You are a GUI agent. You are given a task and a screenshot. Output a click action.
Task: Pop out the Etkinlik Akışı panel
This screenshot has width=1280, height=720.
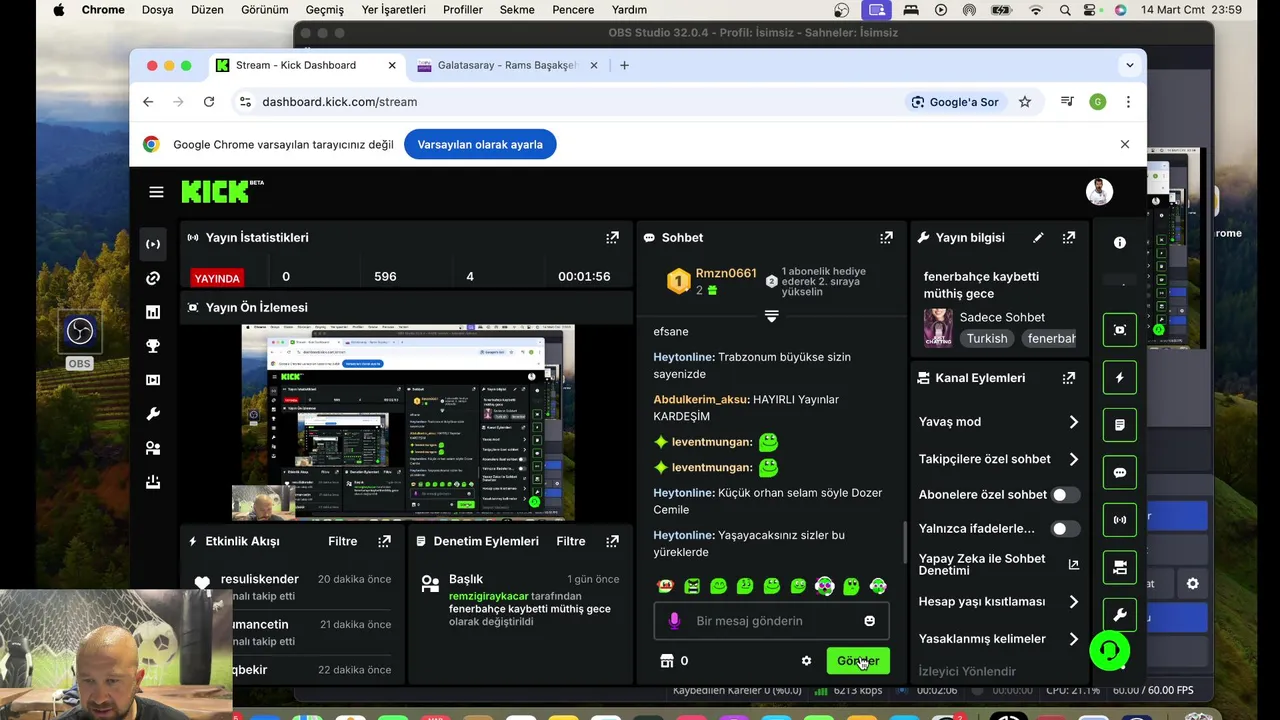pos(384,541)
